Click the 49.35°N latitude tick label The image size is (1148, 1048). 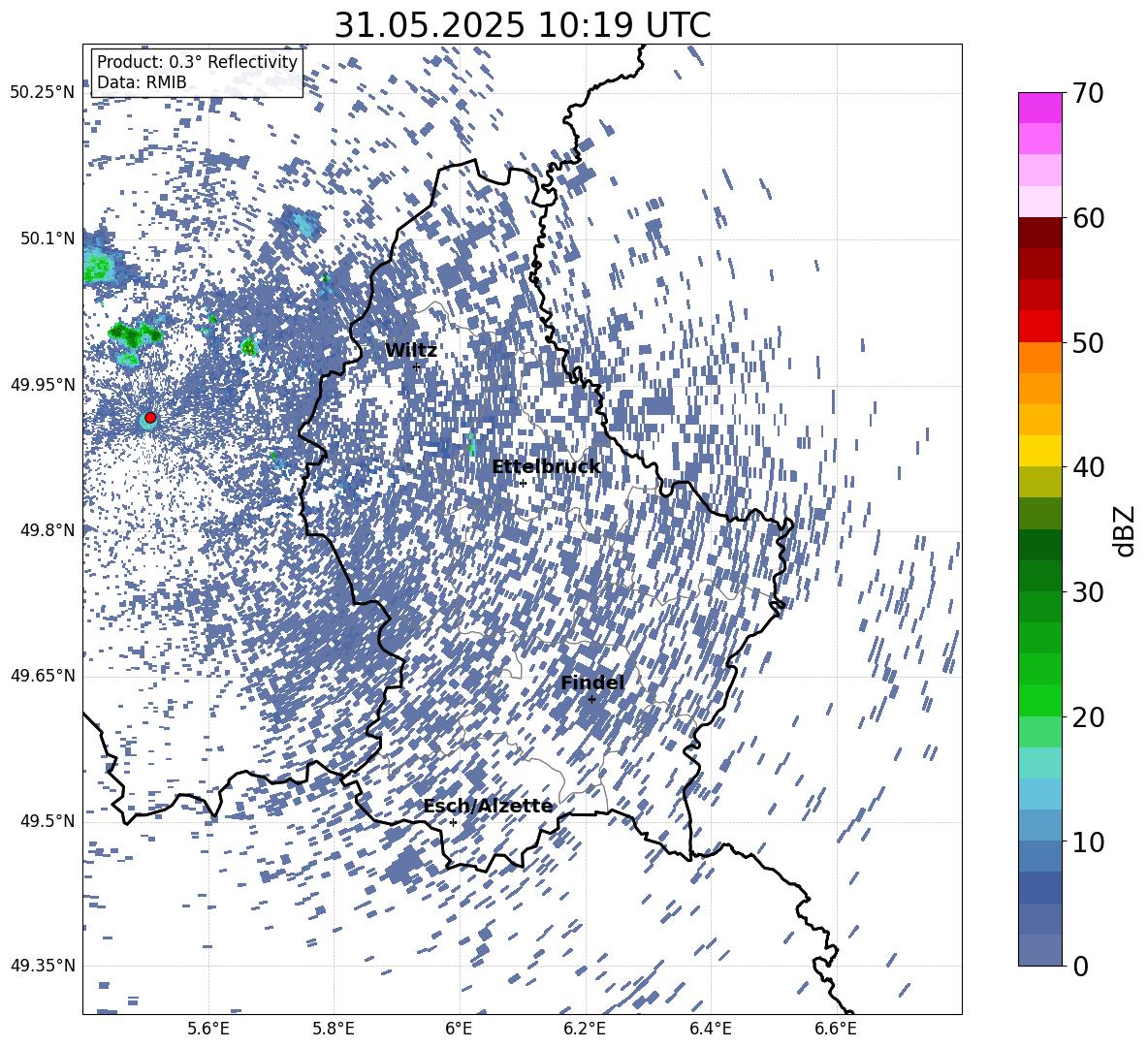coord(42,966)
